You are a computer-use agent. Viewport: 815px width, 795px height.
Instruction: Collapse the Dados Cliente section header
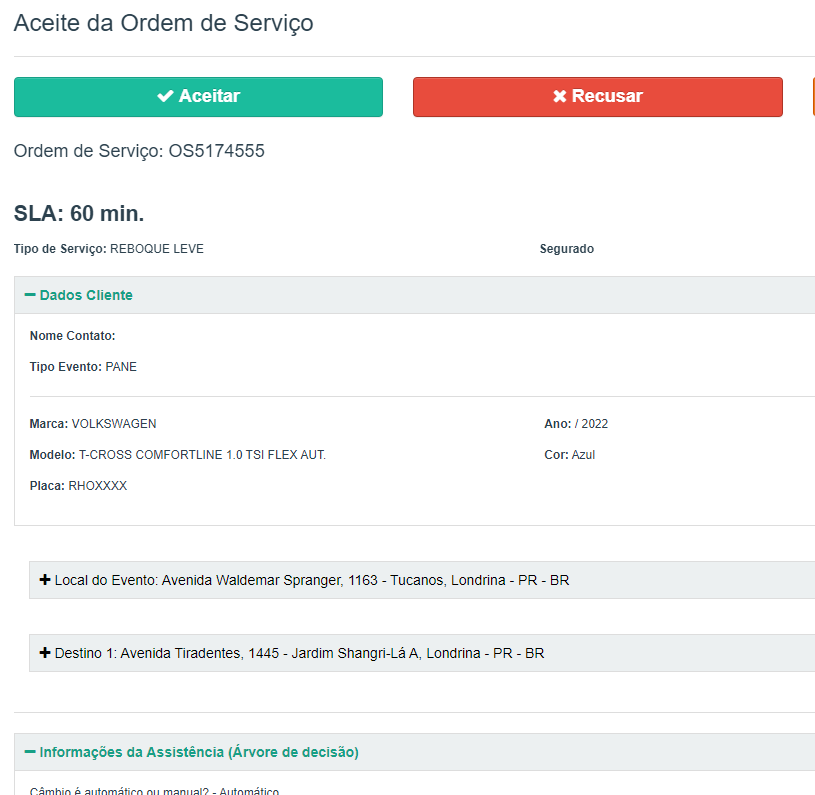click(86, 295)
